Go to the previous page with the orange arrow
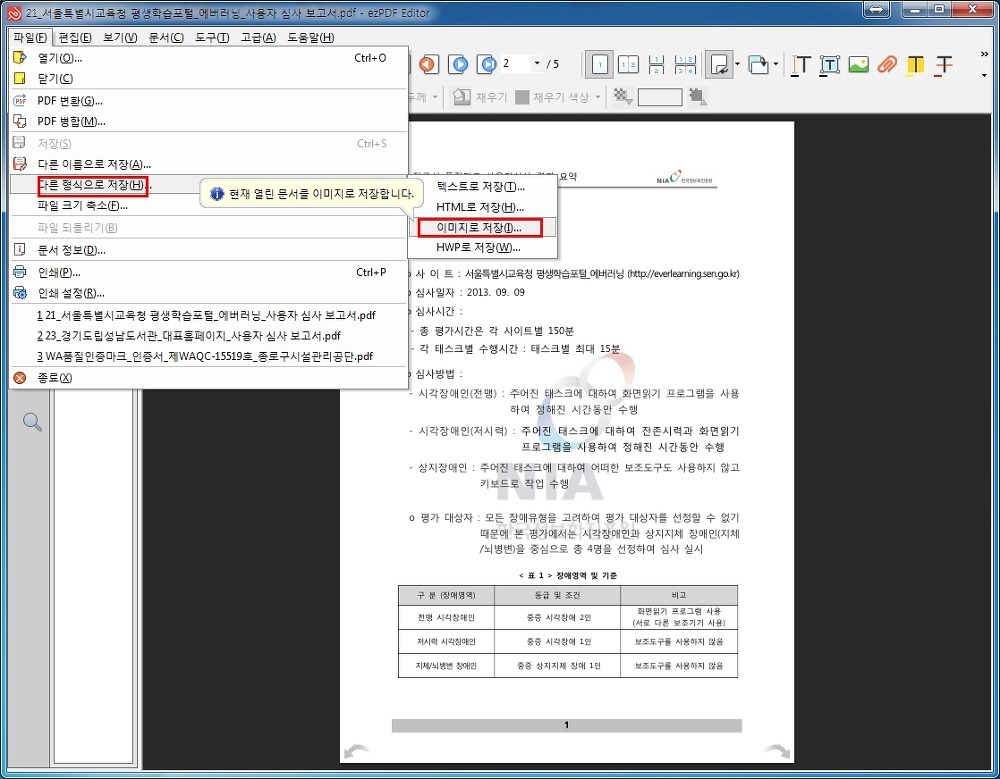 [429, 64]
